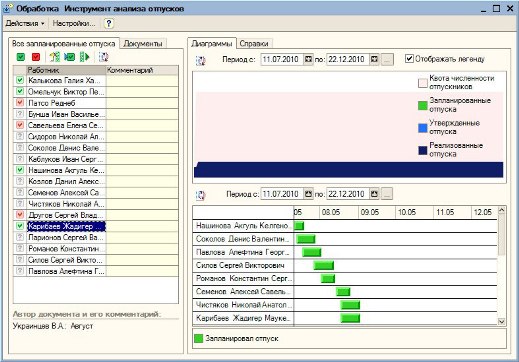
Task: Click the 'Настройки...' button
Action: (x=74, y=23)
